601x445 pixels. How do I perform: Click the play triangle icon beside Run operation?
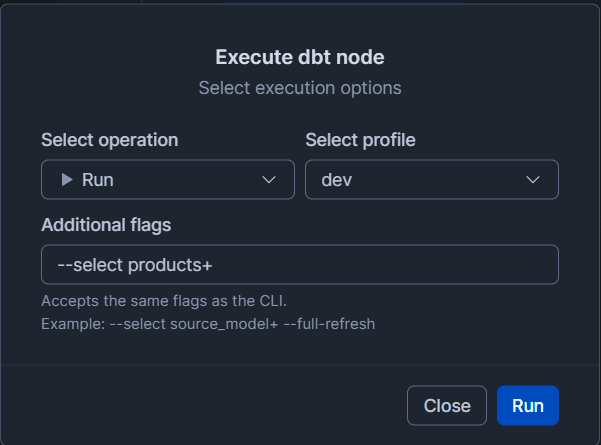click(67, 179)
